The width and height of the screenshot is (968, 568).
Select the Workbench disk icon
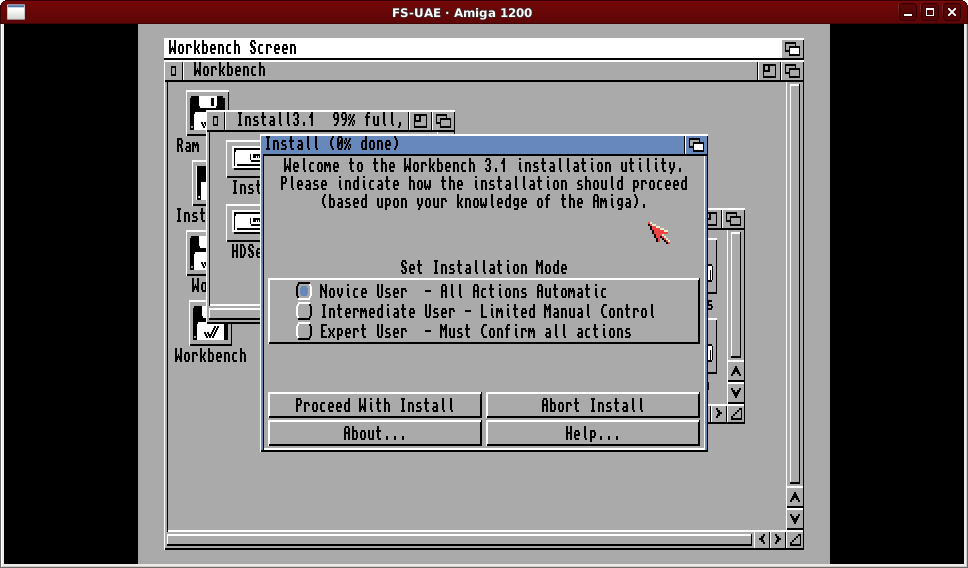pyautogui.click(x=211, y=322)
